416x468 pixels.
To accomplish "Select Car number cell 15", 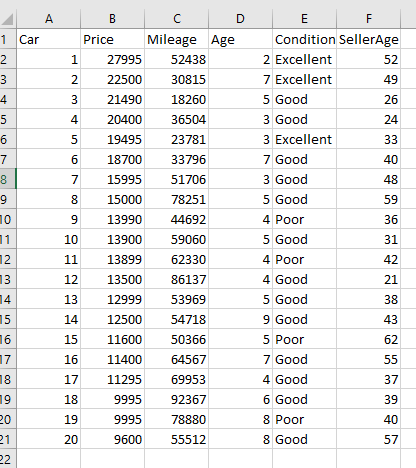I will 49,339.
